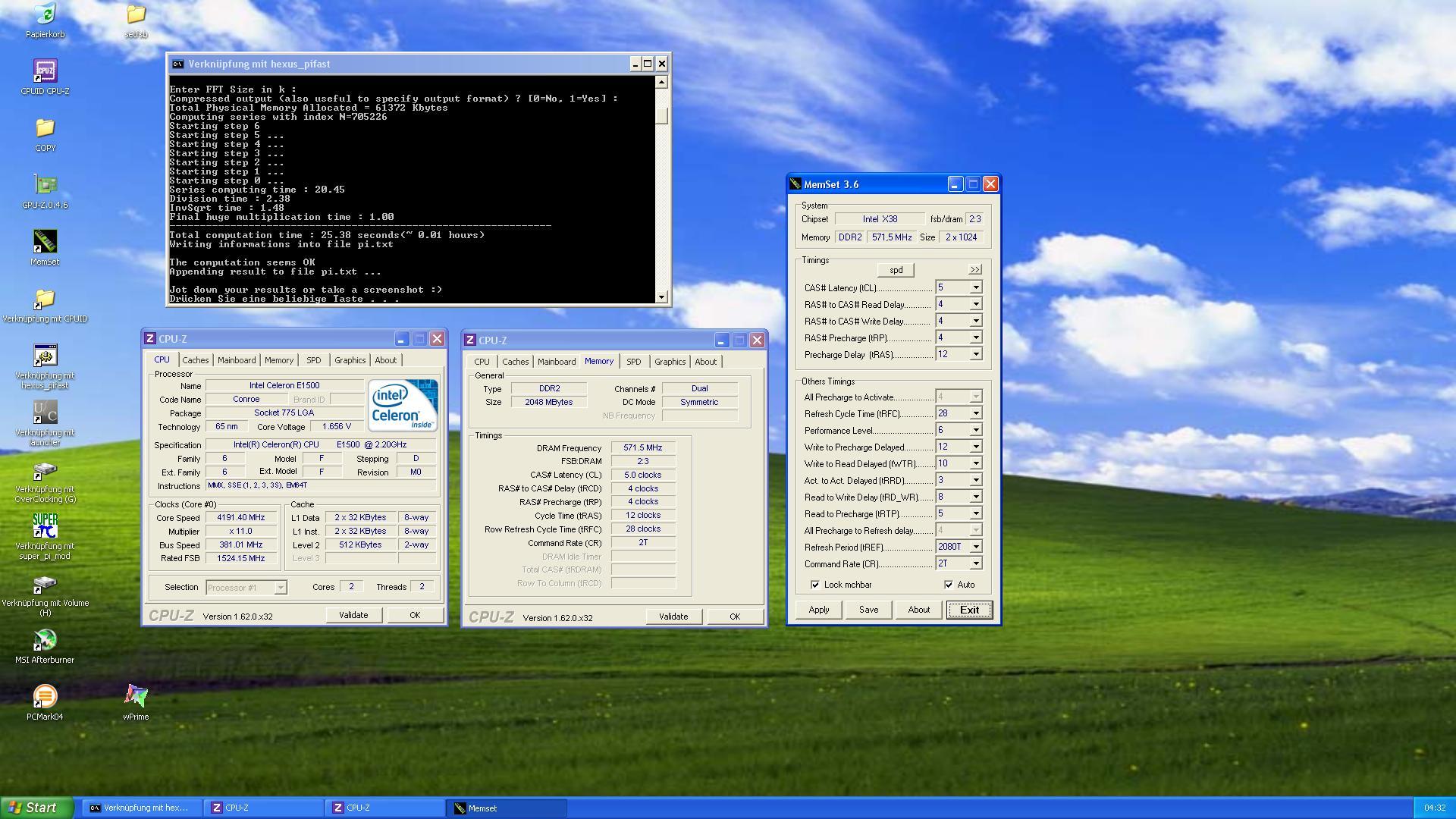Click left CPU-Z window title icon

point(150,339)
